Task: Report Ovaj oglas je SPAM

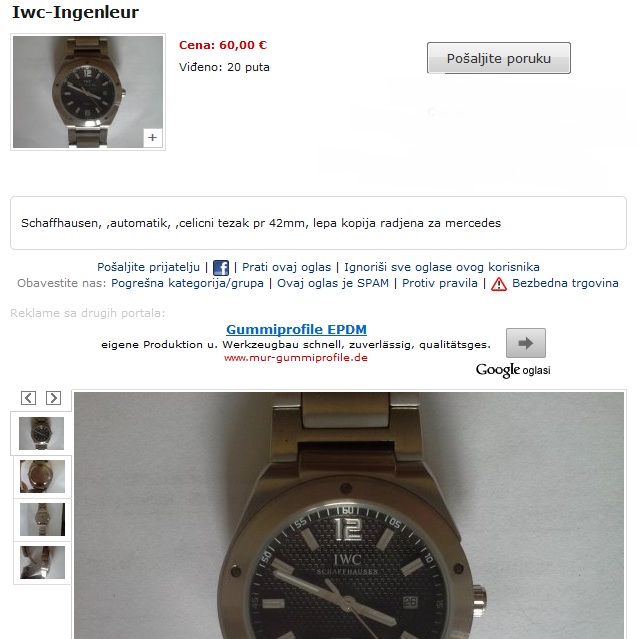Action: (333, 283)
